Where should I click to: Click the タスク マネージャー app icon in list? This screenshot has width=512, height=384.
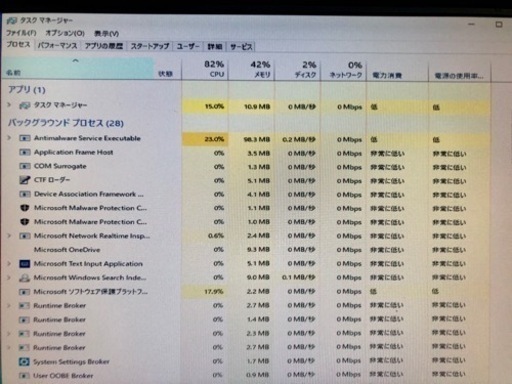click(x=25, y=106)
